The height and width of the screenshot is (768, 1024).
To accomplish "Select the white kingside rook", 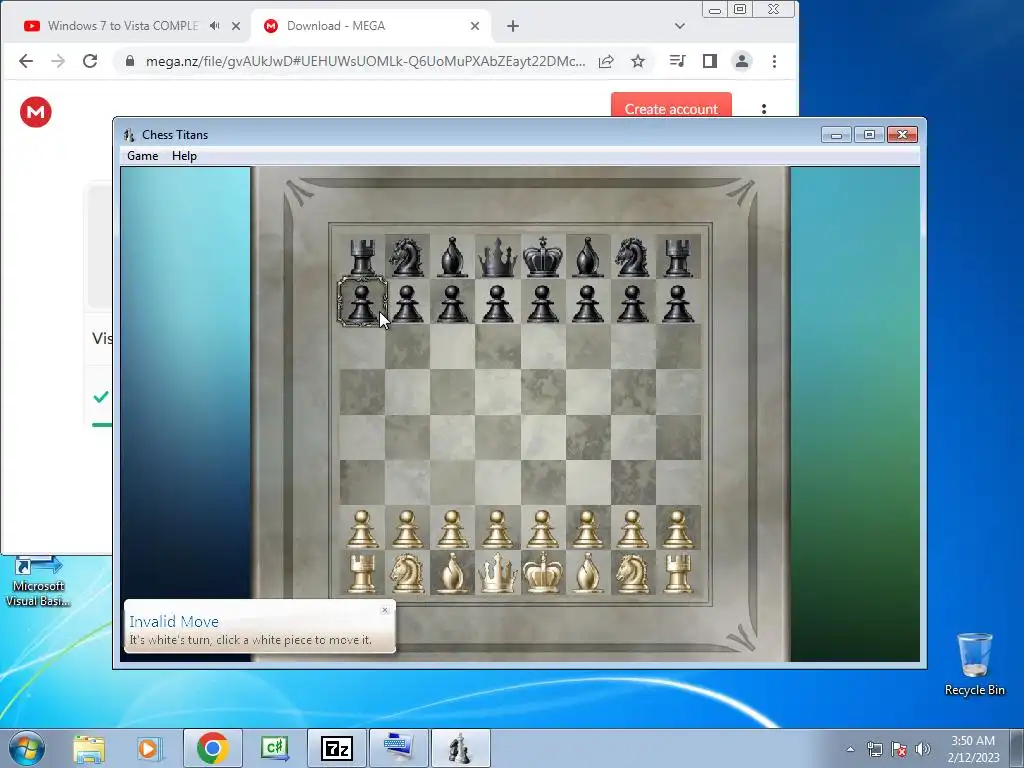I will point(678,573).
